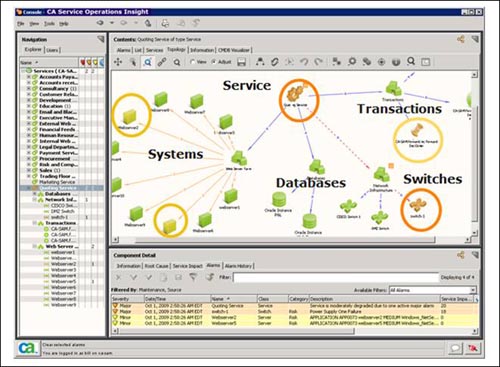Click the save diskette icon in topology toolbar
This screenshot has height=367, width=500.
pyautogui.click(x=242, y=62)
